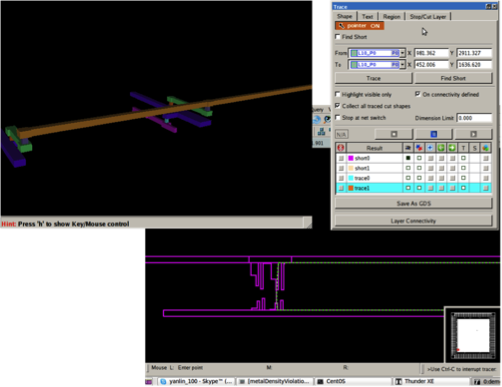Viewport: 502px width, 387px height.
Task: Toggle the pointer ON button
Action: click(360, 26)
